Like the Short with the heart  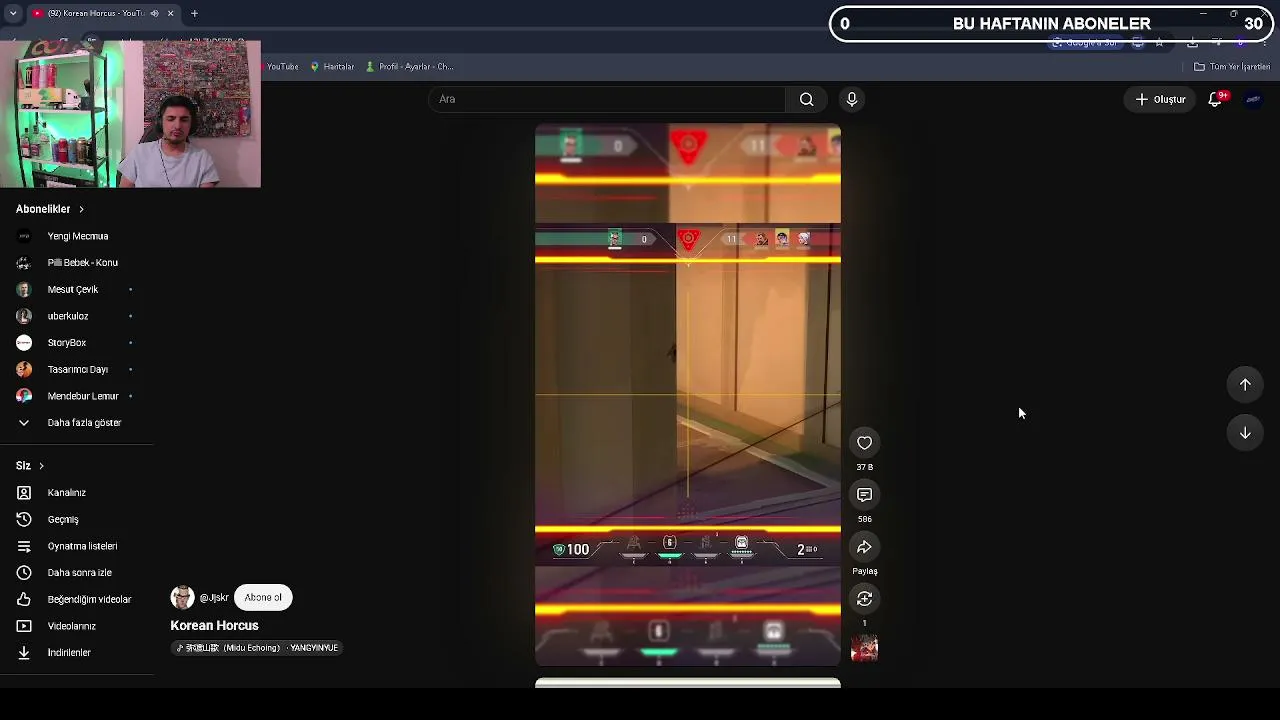(x=865, y=443)
